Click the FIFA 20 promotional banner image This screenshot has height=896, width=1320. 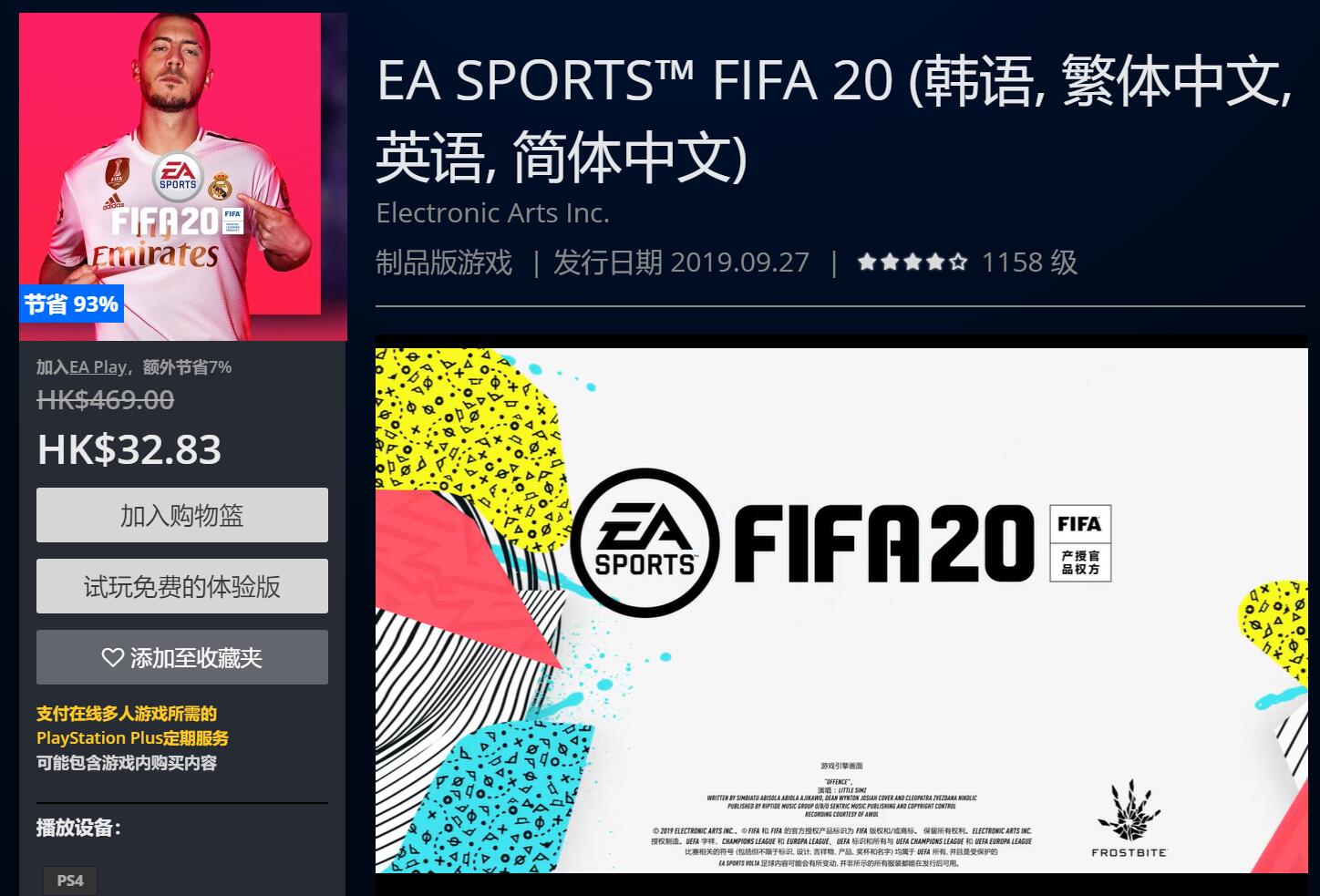tap(841, 610)
